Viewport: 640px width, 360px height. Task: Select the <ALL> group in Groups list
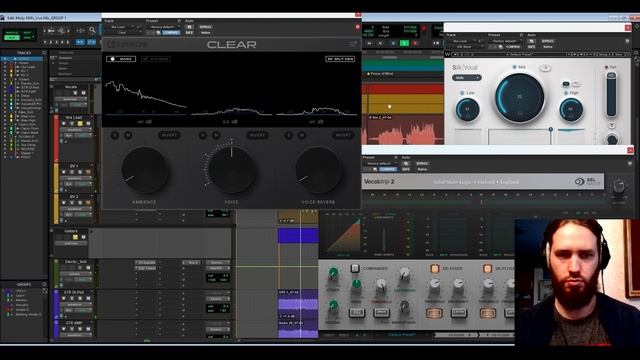[21, 291]
